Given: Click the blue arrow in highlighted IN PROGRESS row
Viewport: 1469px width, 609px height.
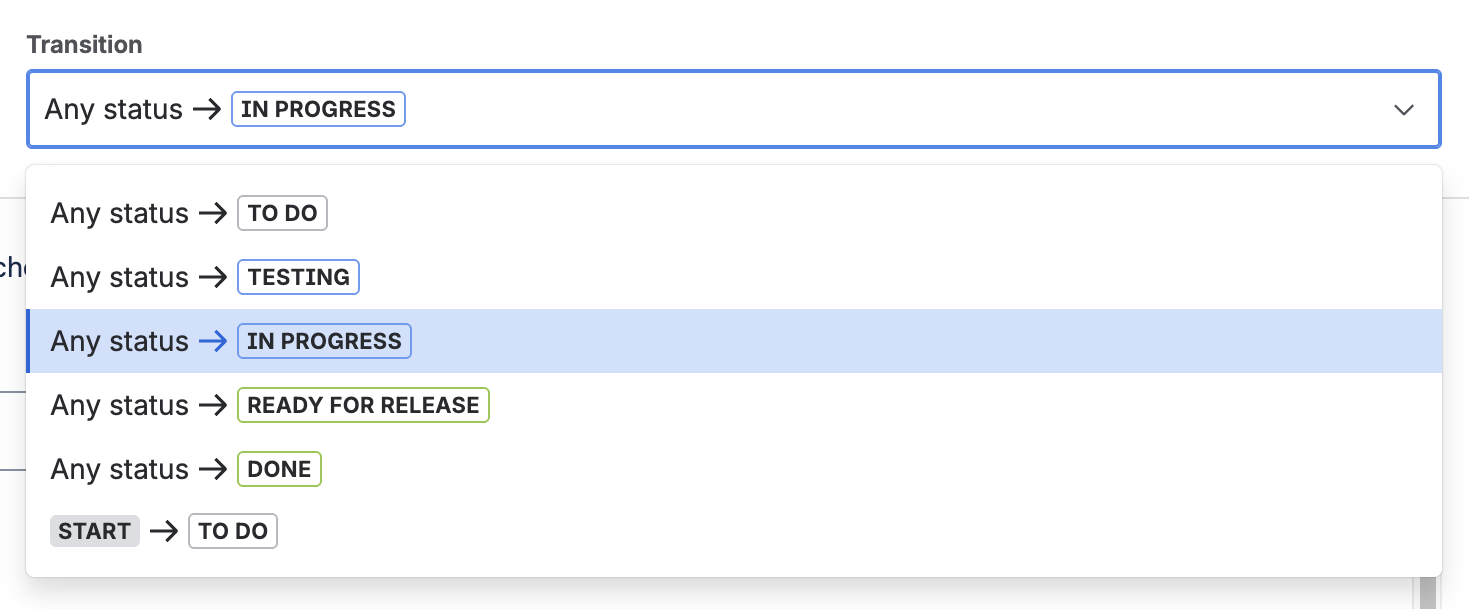Looking at the screenshot, I should pos(213,341).
